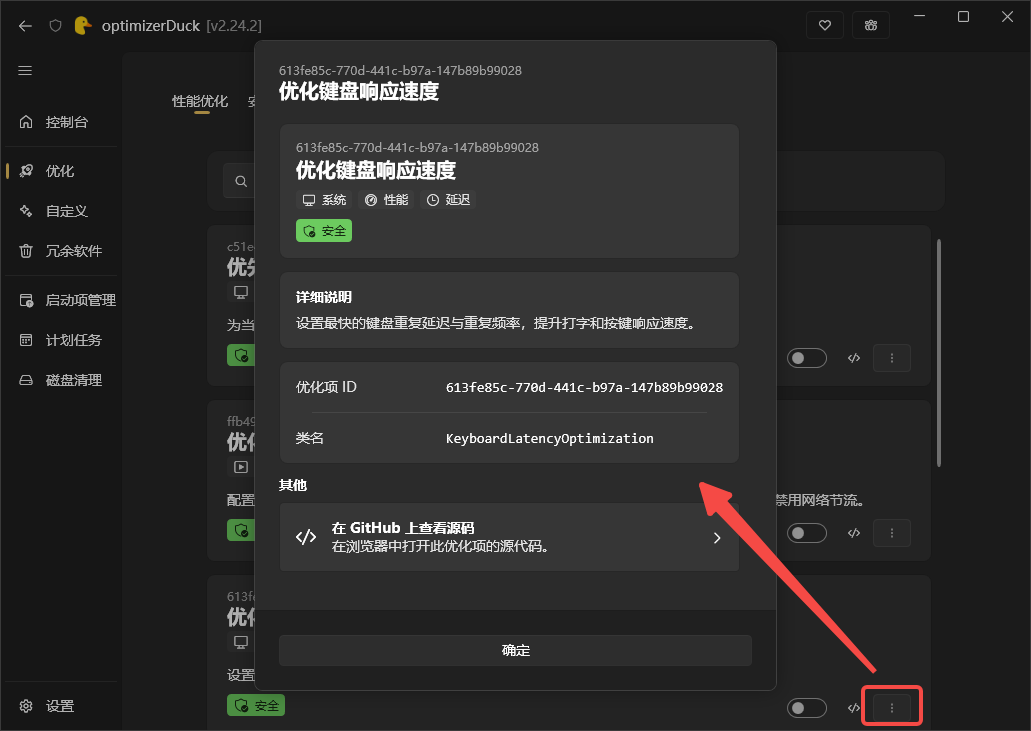Click code icon on first optimization card
This screenshot has height=731, width=1031.
(x=853, y=358)
